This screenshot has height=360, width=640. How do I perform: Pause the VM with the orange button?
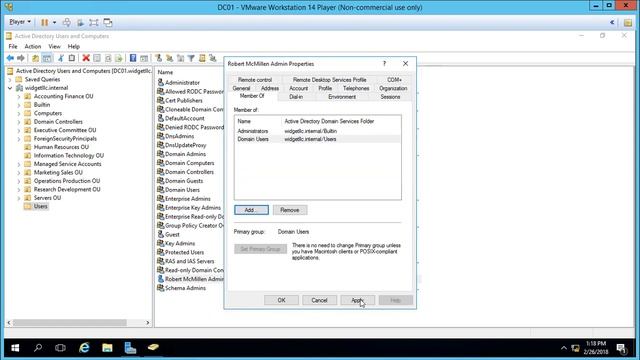44,22
